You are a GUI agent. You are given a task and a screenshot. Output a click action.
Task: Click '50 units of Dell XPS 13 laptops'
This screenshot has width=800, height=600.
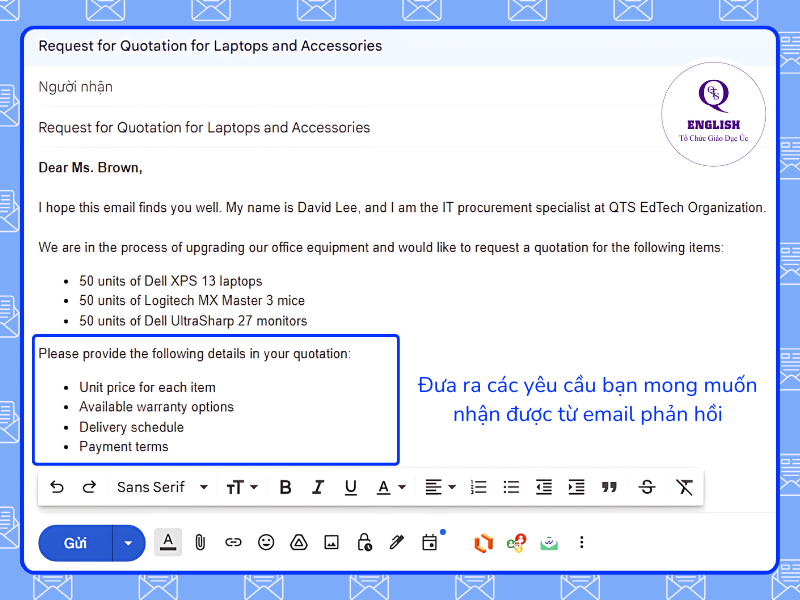click(170, 281)
